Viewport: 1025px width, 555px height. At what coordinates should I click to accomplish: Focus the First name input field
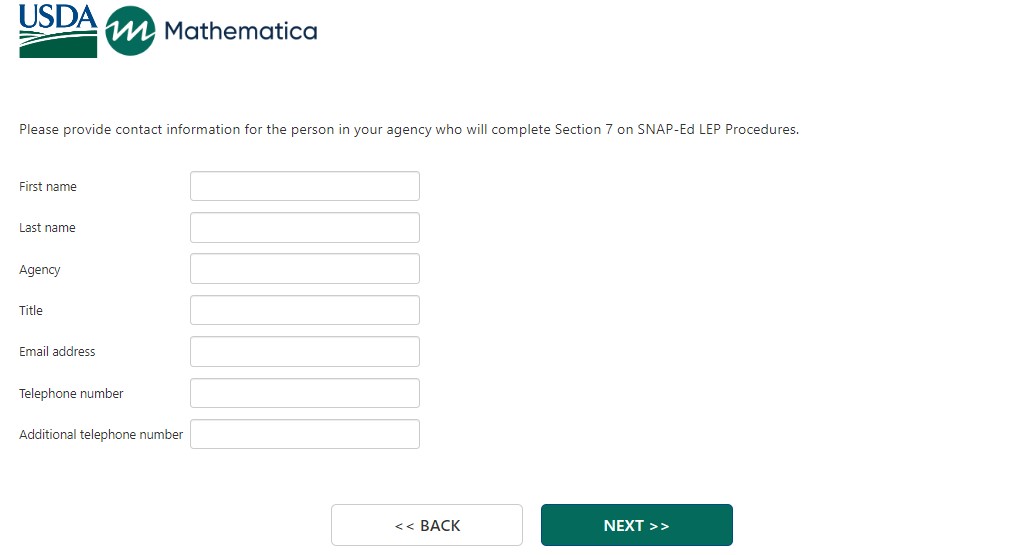[x=304, y=186]
